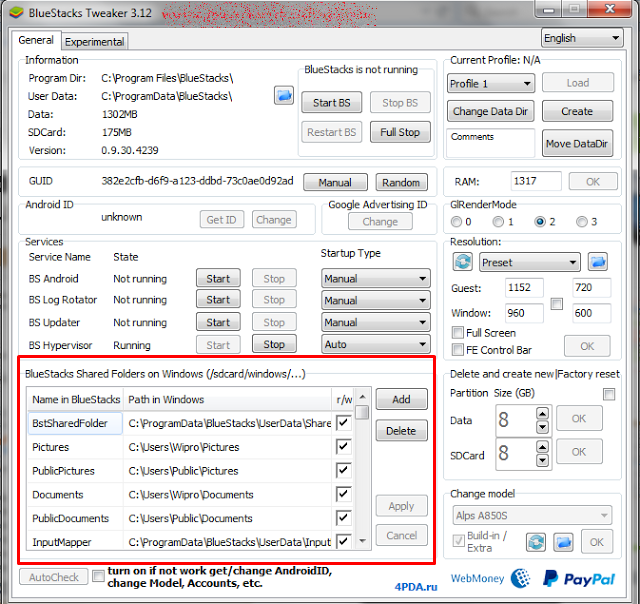Open the 4PDA.ru link
Viewport: 640px width, 604px height.
[x=416, y=586]
